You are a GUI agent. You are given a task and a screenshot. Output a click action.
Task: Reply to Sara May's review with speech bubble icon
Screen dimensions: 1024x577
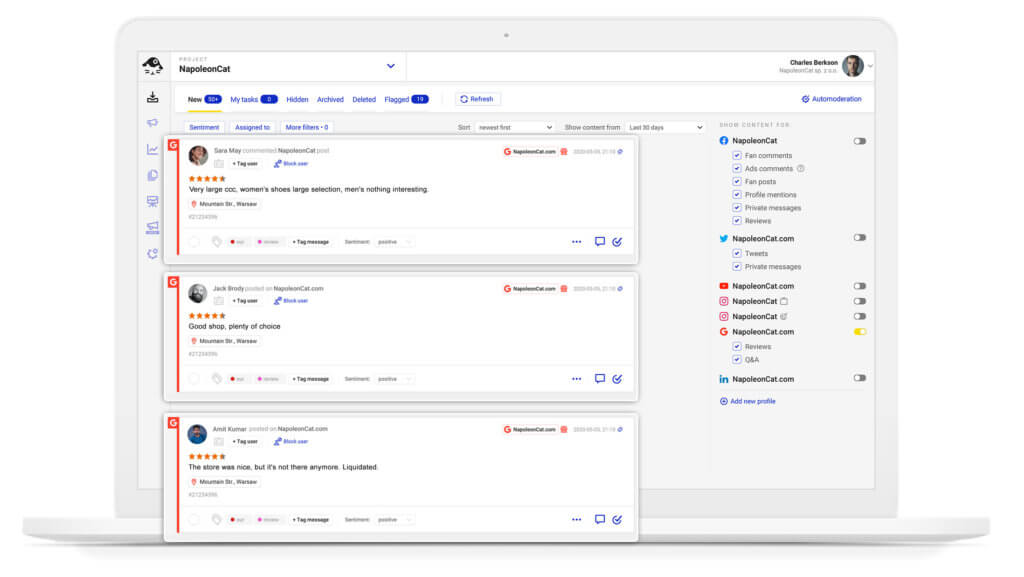[x=600, y=242]
